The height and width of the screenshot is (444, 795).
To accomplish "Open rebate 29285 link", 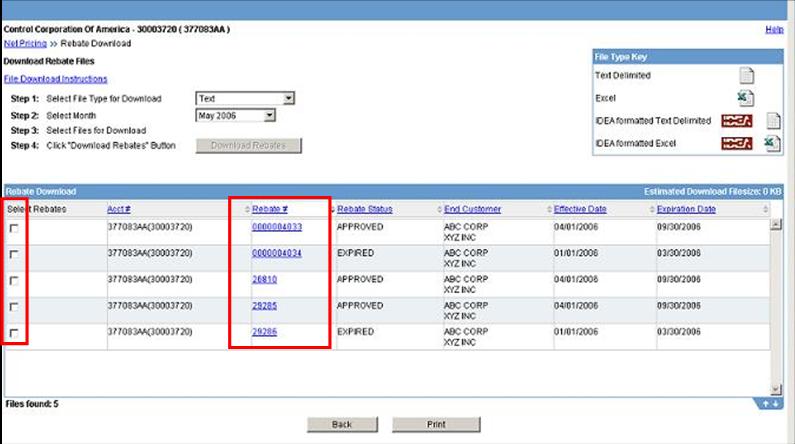I will [265, 306].
